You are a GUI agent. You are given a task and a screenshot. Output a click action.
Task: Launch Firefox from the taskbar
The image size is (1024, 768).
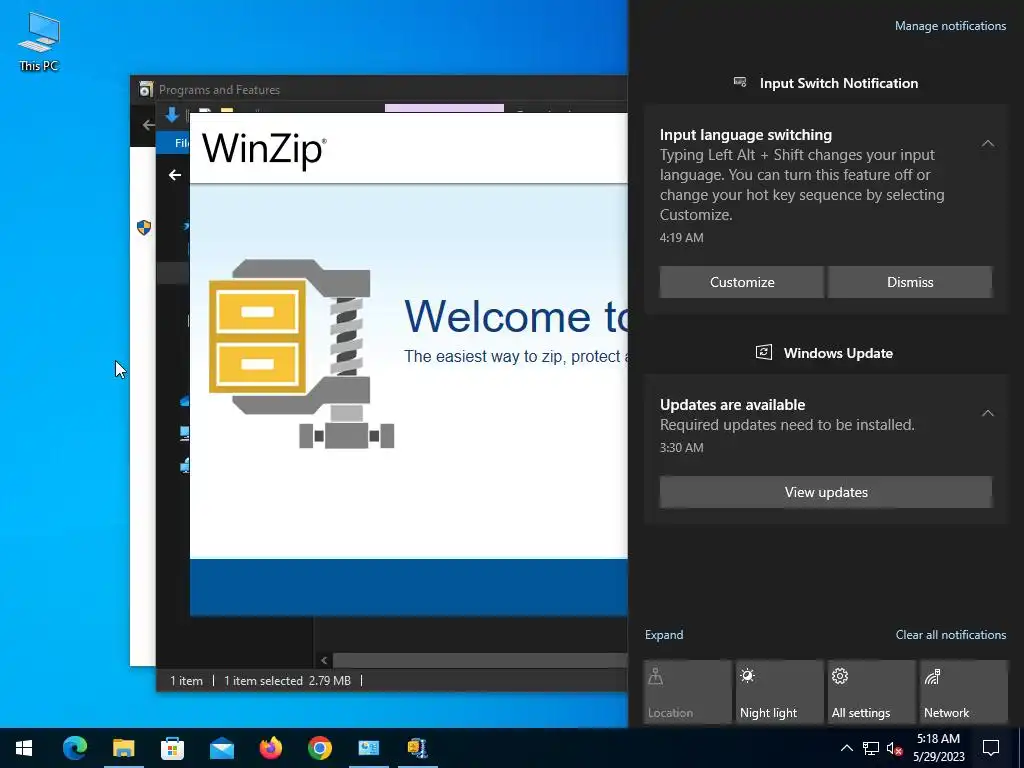coord(270,748)
